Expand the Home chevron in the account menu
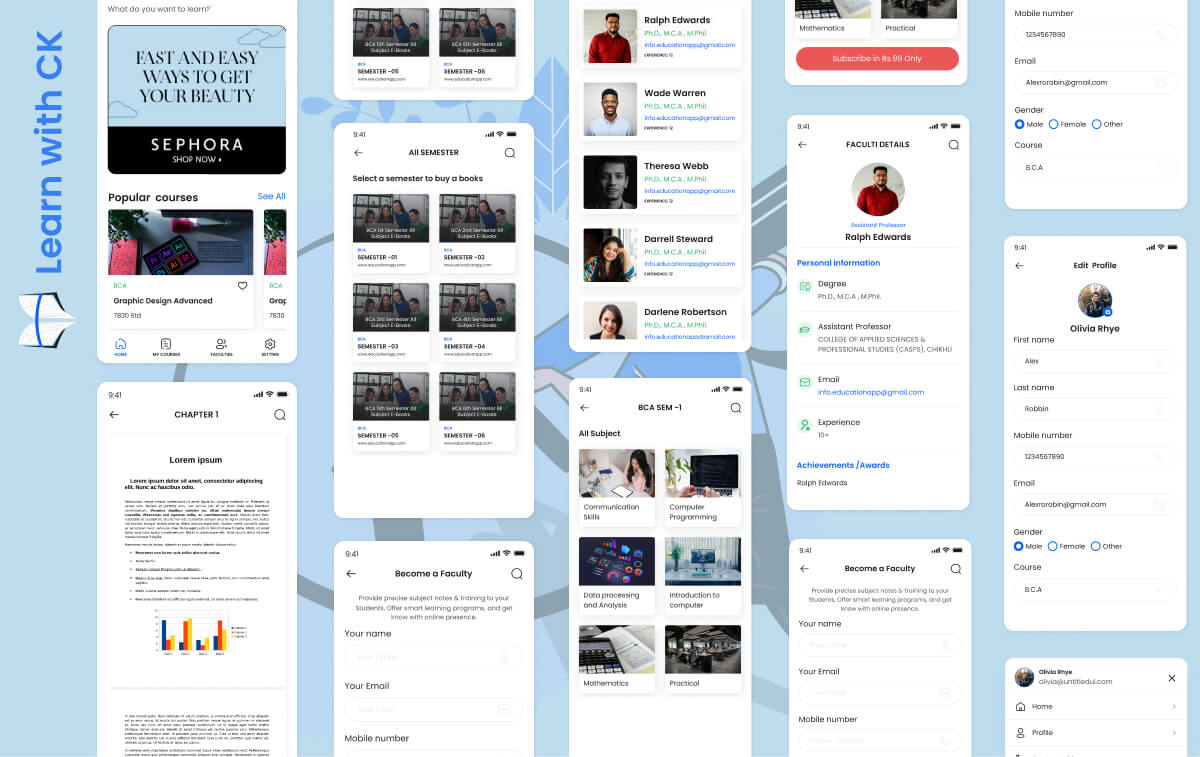The image size is (1200, 757). point(1173,707)
